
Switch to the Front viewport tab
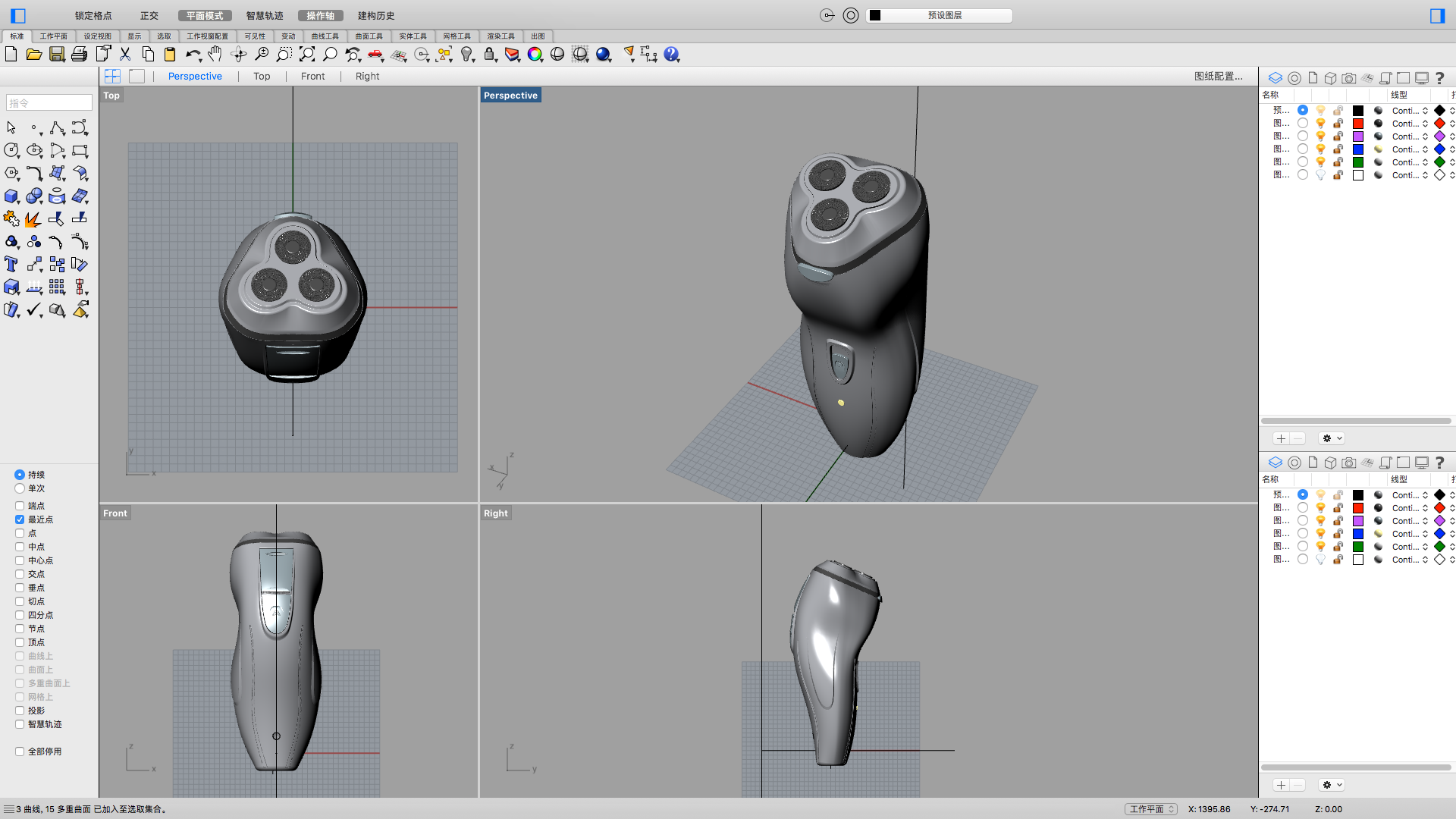312,76
